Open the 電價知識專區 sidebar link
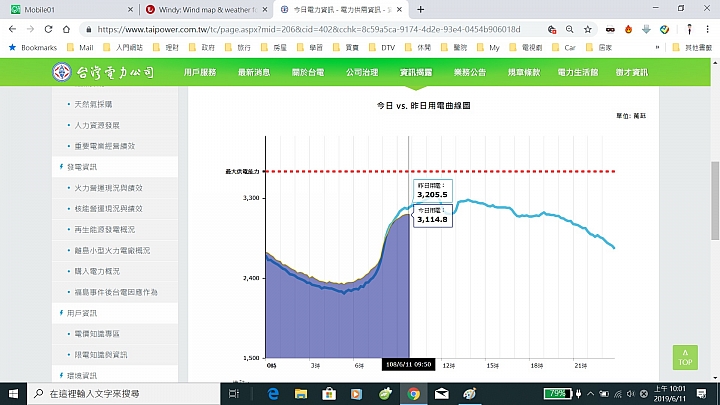Image resolution: width=720 pixels, height=405 pixels. click(97, 334)
